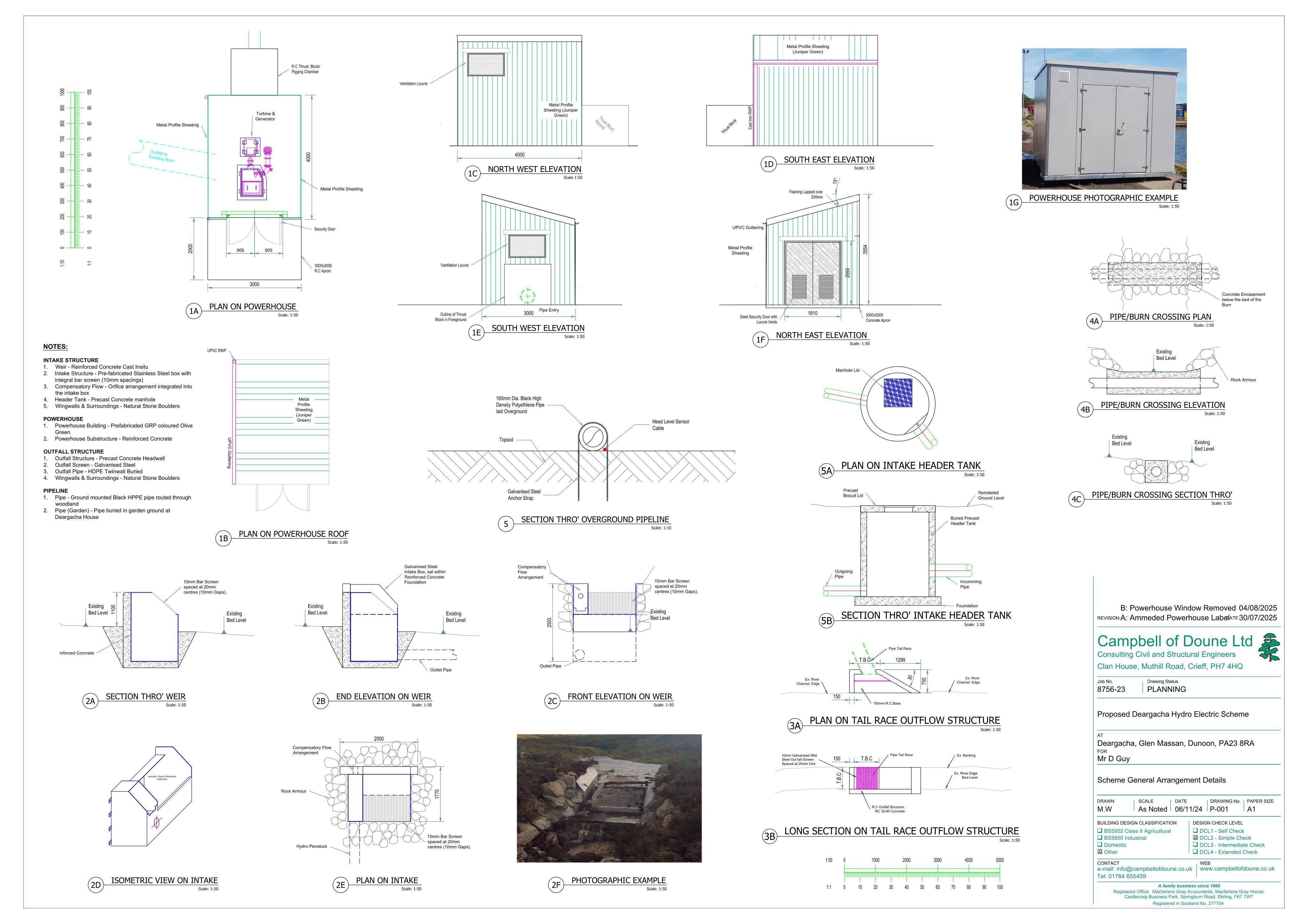This screenshot has height=924, width=1308.
Task: Check the DCL4 - Extended Check box
Action: click(1195, 852)
